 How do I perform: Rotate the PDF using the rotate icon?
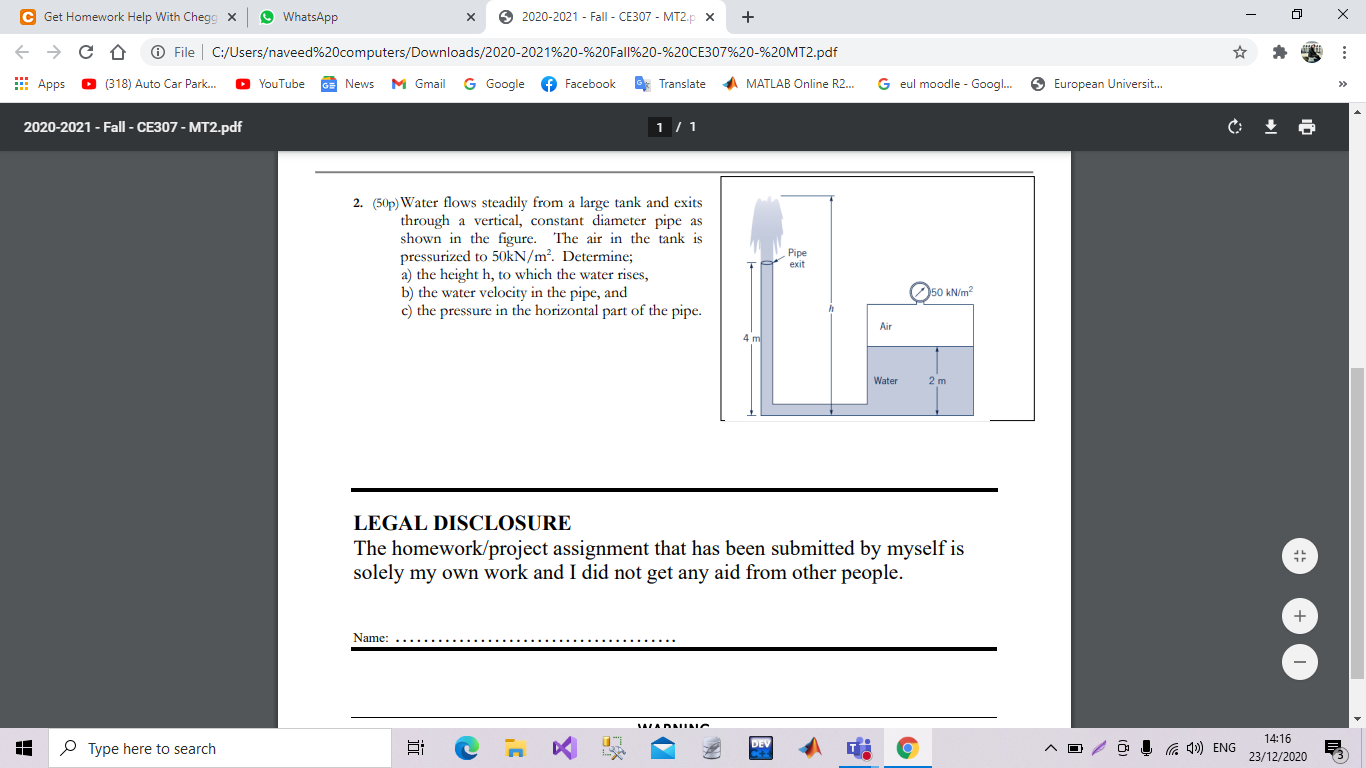[1235, 127]
